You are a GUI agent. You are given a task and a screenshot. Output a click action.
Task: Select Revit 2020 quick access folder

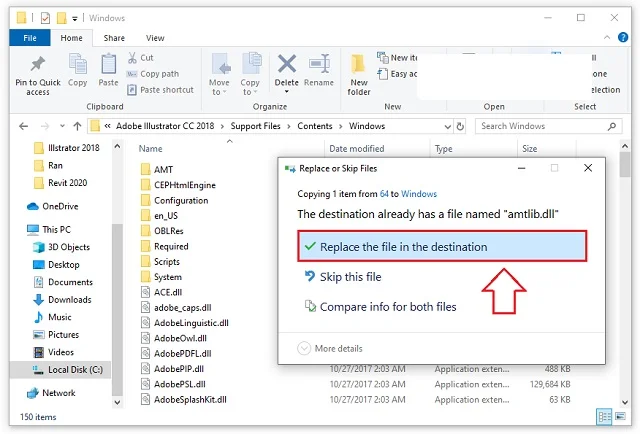pos(60,183)
